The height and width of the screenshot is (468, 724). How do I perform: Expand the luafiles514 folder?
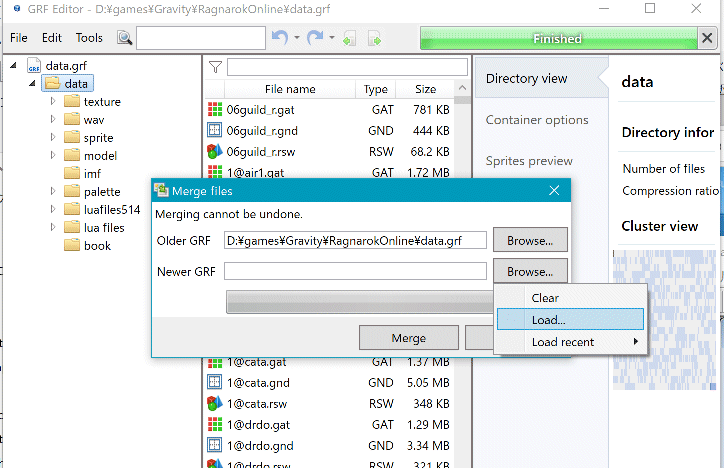click(53, 209)
